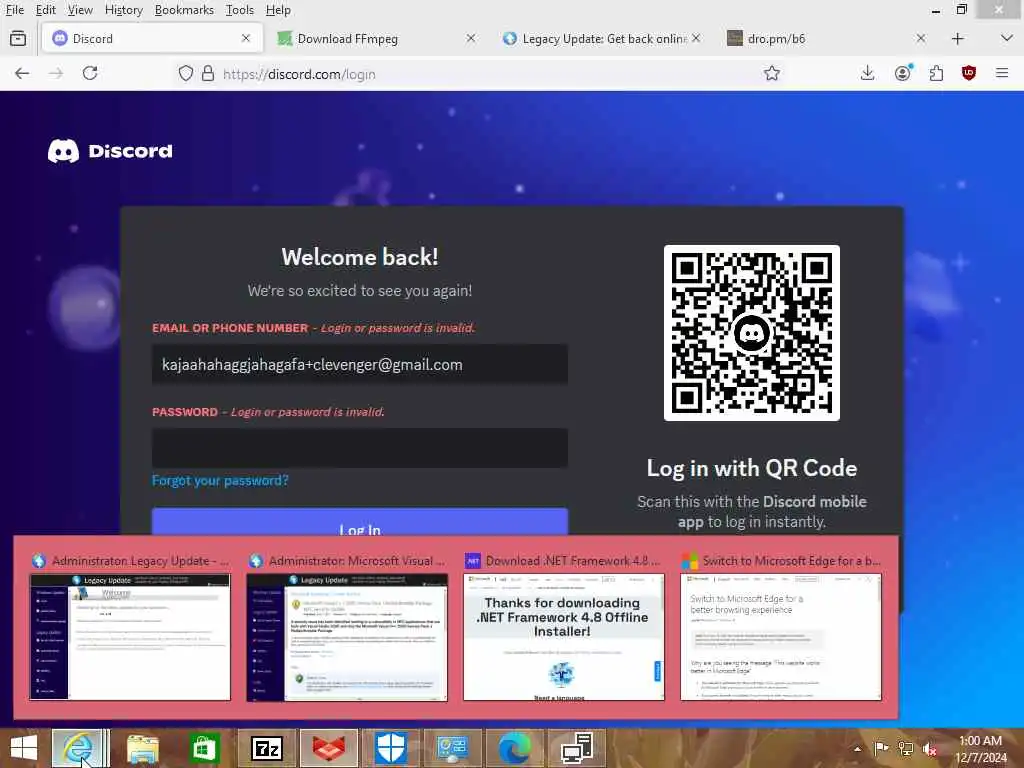Close the Legacy Update tab

[696, 39]
